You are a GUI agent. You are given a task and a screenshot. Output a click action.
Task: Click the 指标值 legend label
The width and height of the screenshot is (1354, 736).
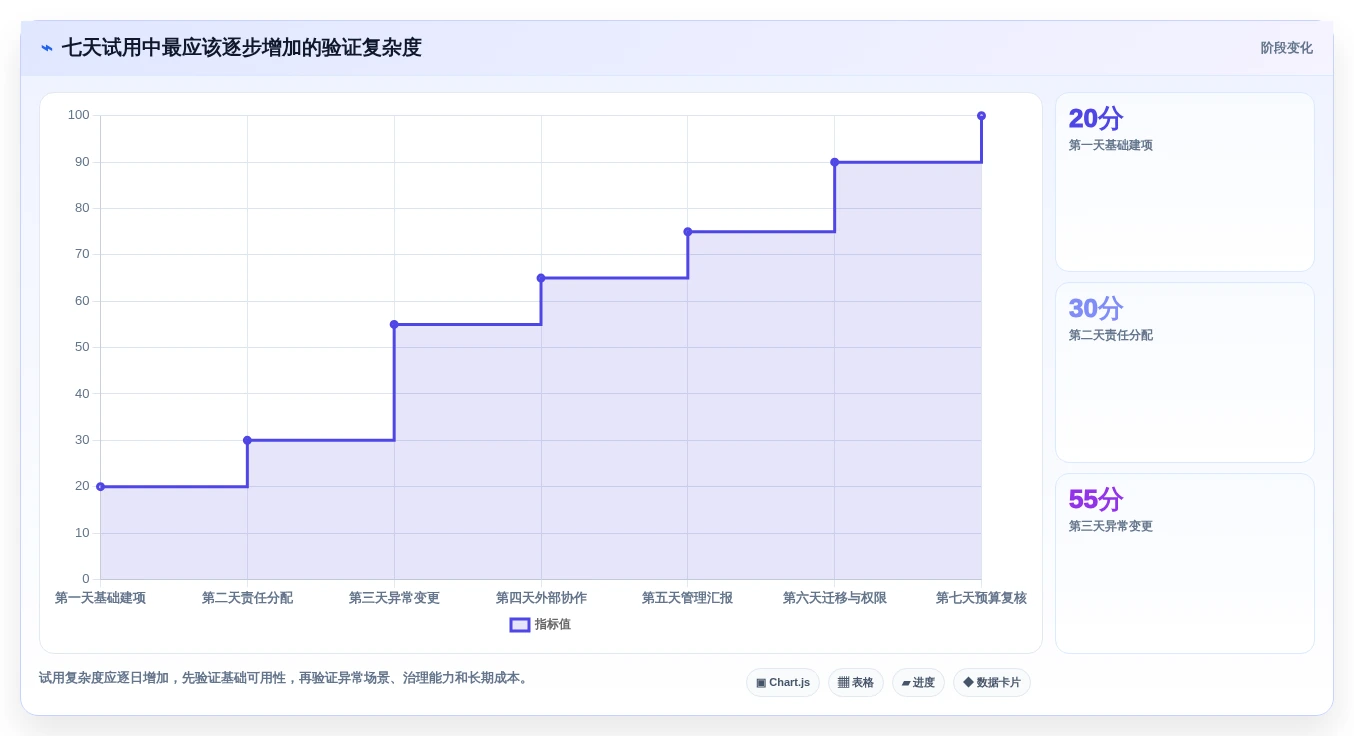point(553,625)
